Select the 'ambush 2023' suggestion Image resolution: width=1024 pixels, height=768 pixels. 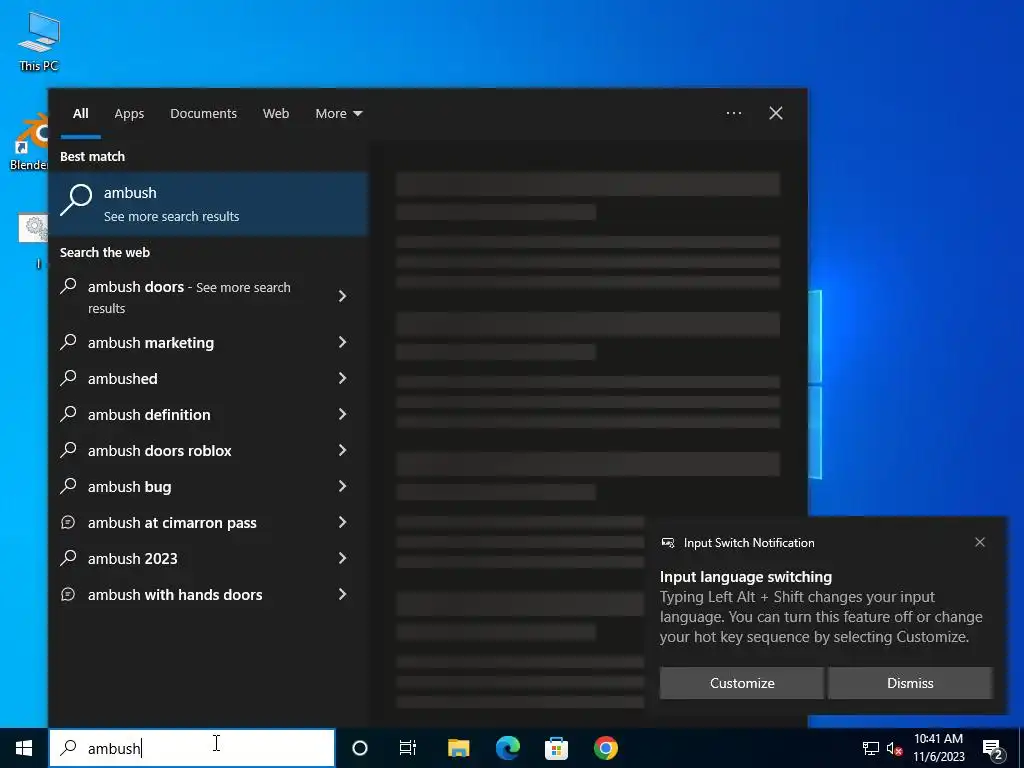pos(208,558)
